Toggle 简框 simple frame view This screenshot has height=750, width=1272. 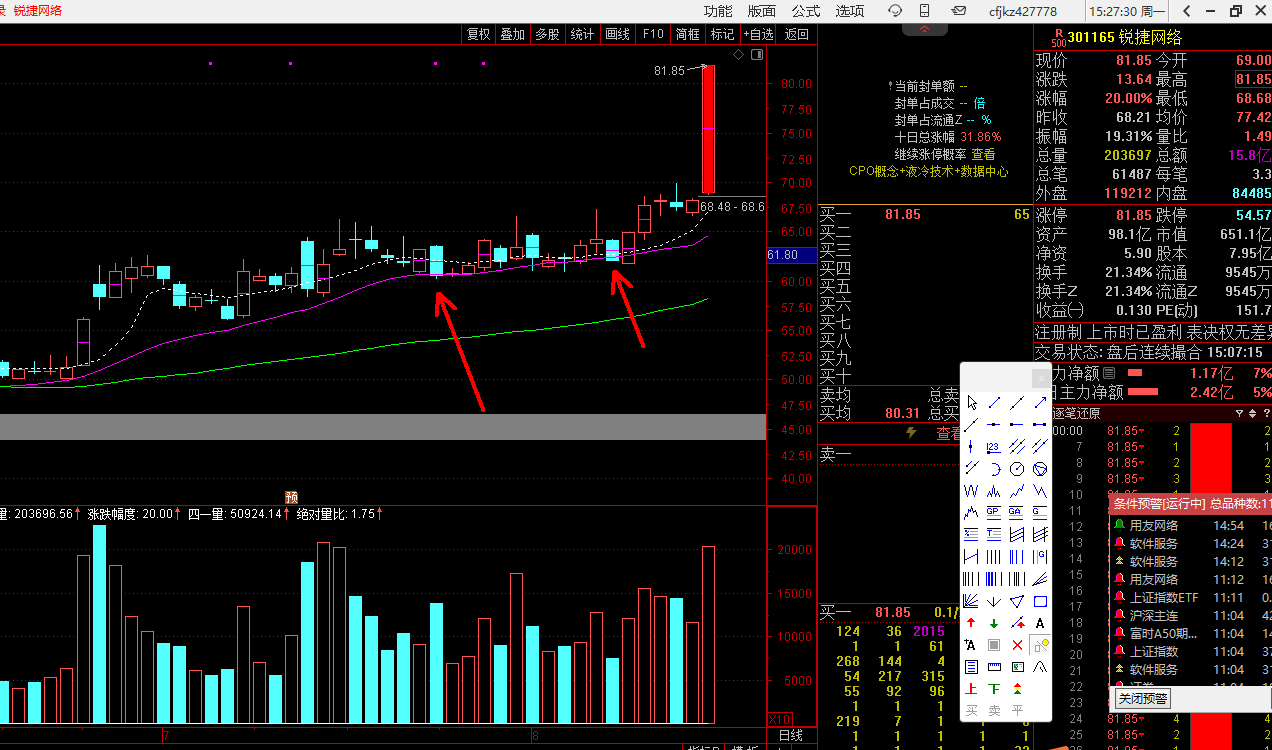click(687, 34)
